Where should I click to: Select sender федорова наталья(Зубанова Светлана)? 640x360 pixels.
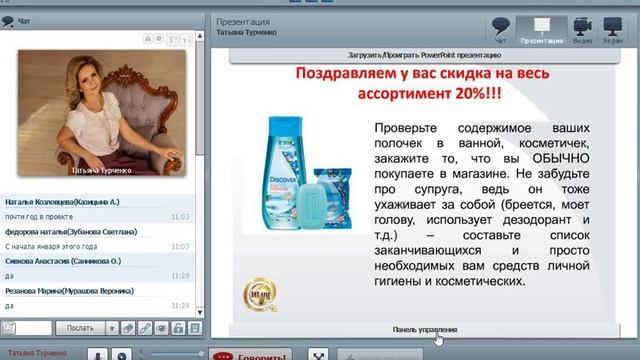pos(71,232)
